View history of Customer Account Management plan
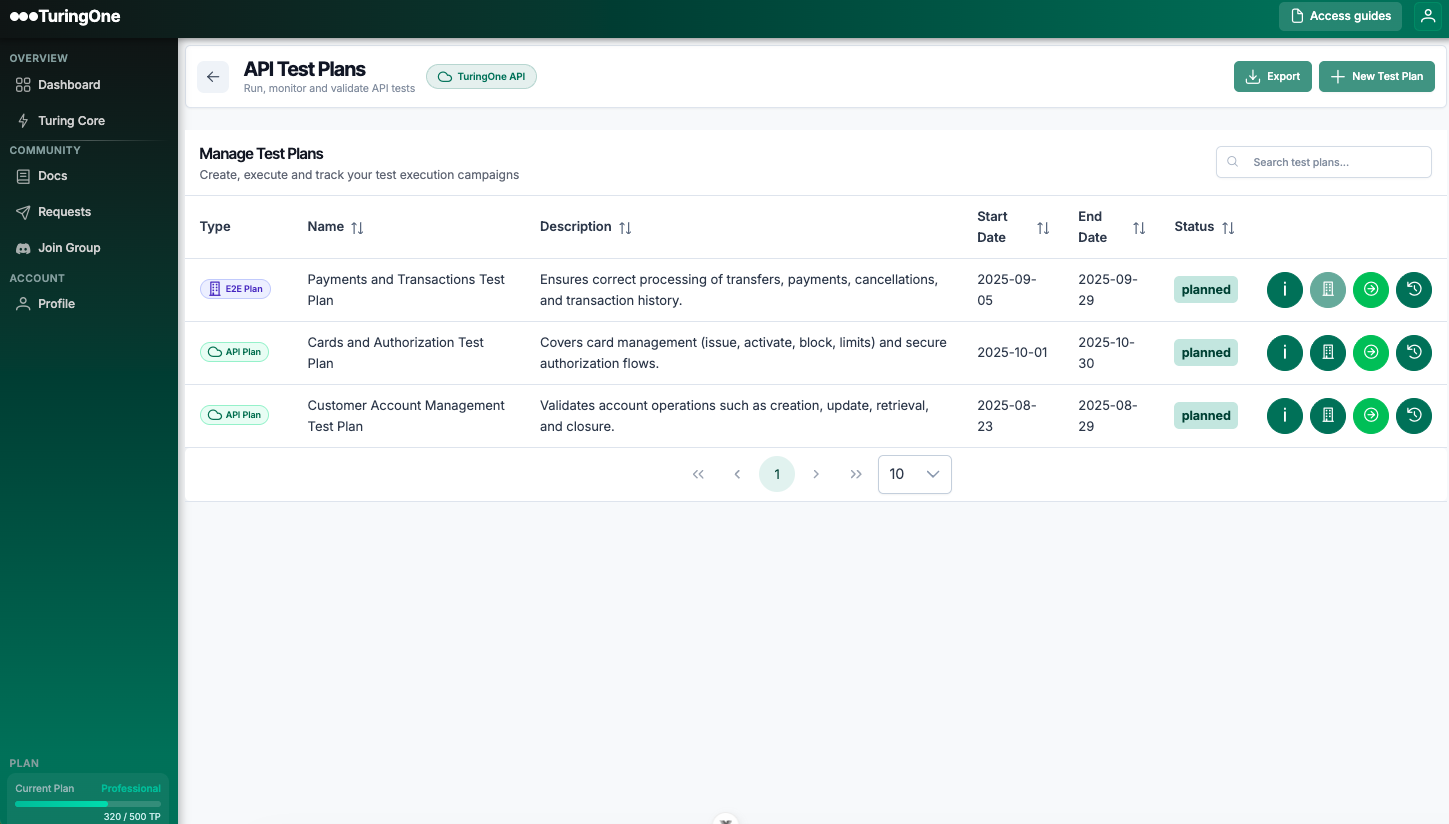Viewport: 1449px width, 824px height. click(1413, 416)
